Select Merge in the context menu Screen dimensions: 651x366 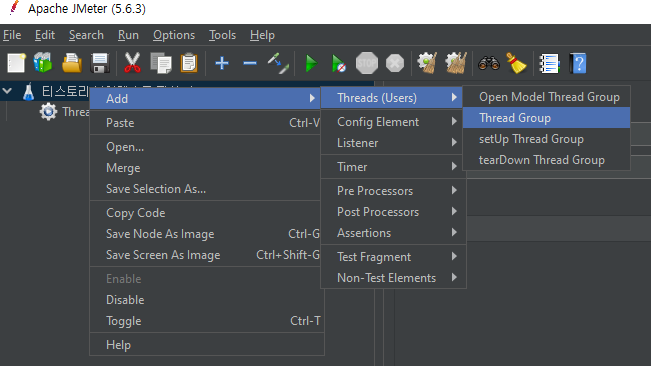pos(206,168)
